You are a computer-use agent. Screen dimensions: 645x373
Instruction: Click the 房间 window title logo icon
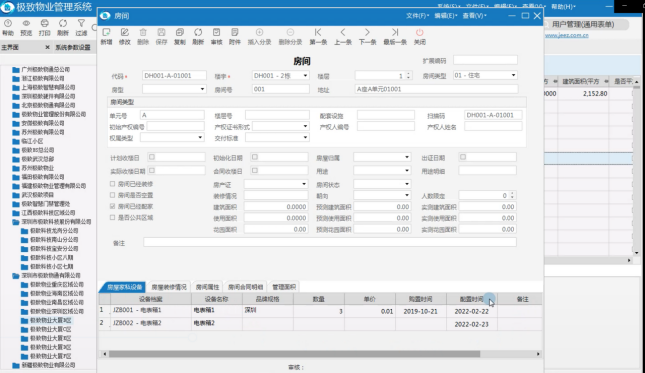(105, 16)
